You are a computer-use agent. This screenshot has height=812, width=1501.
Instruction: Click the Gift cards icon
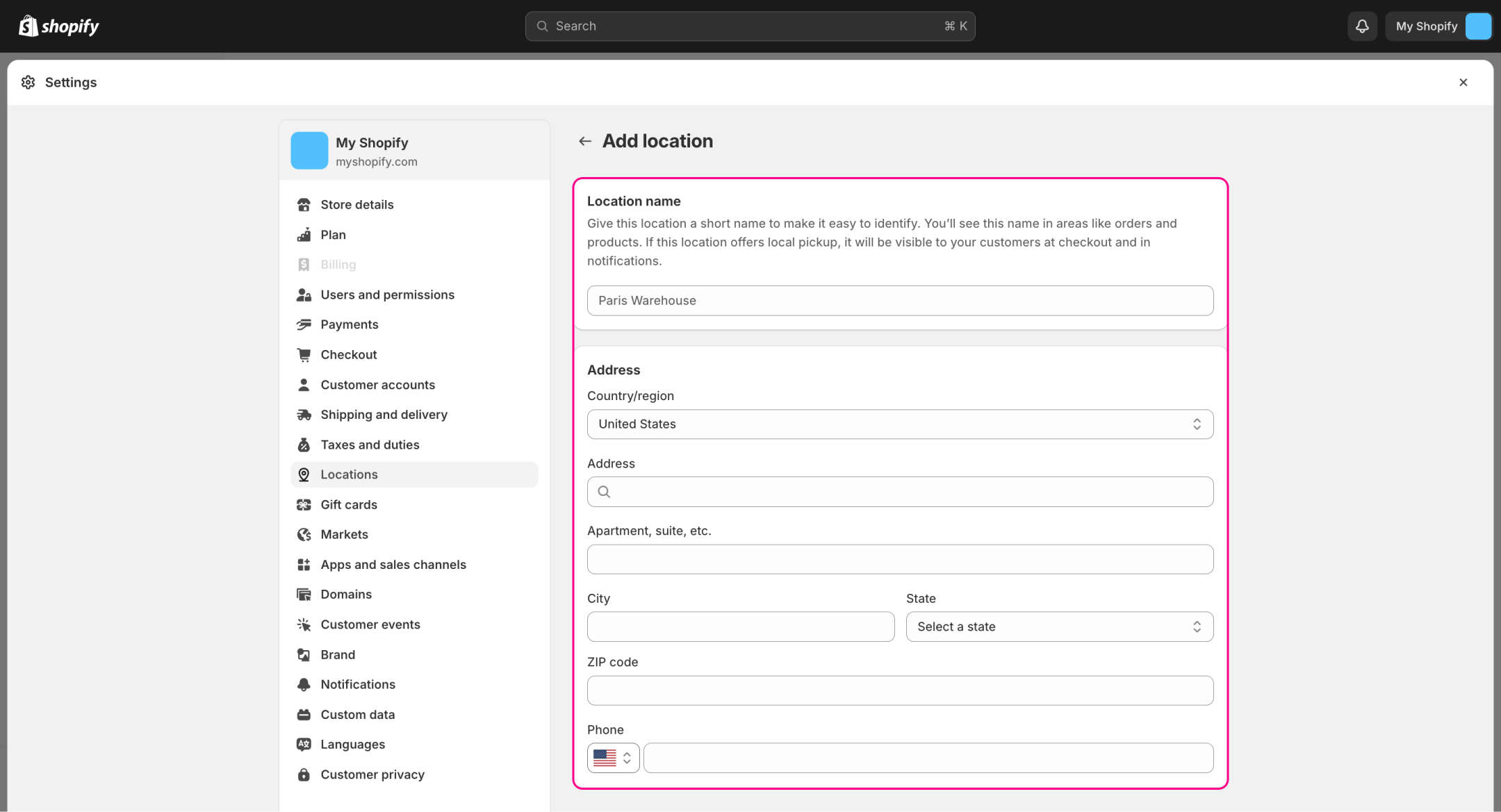(x=304, y=505)
